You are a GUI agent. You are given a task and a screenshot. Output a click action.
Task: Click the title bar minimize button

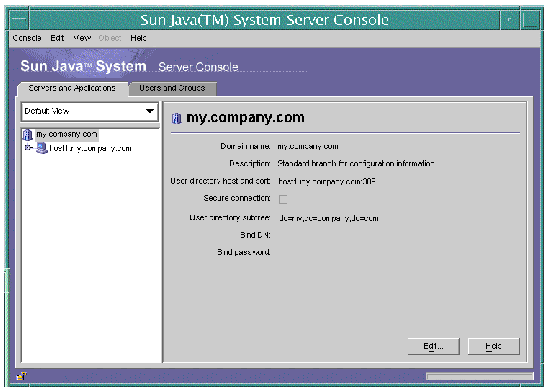point(509,20)
